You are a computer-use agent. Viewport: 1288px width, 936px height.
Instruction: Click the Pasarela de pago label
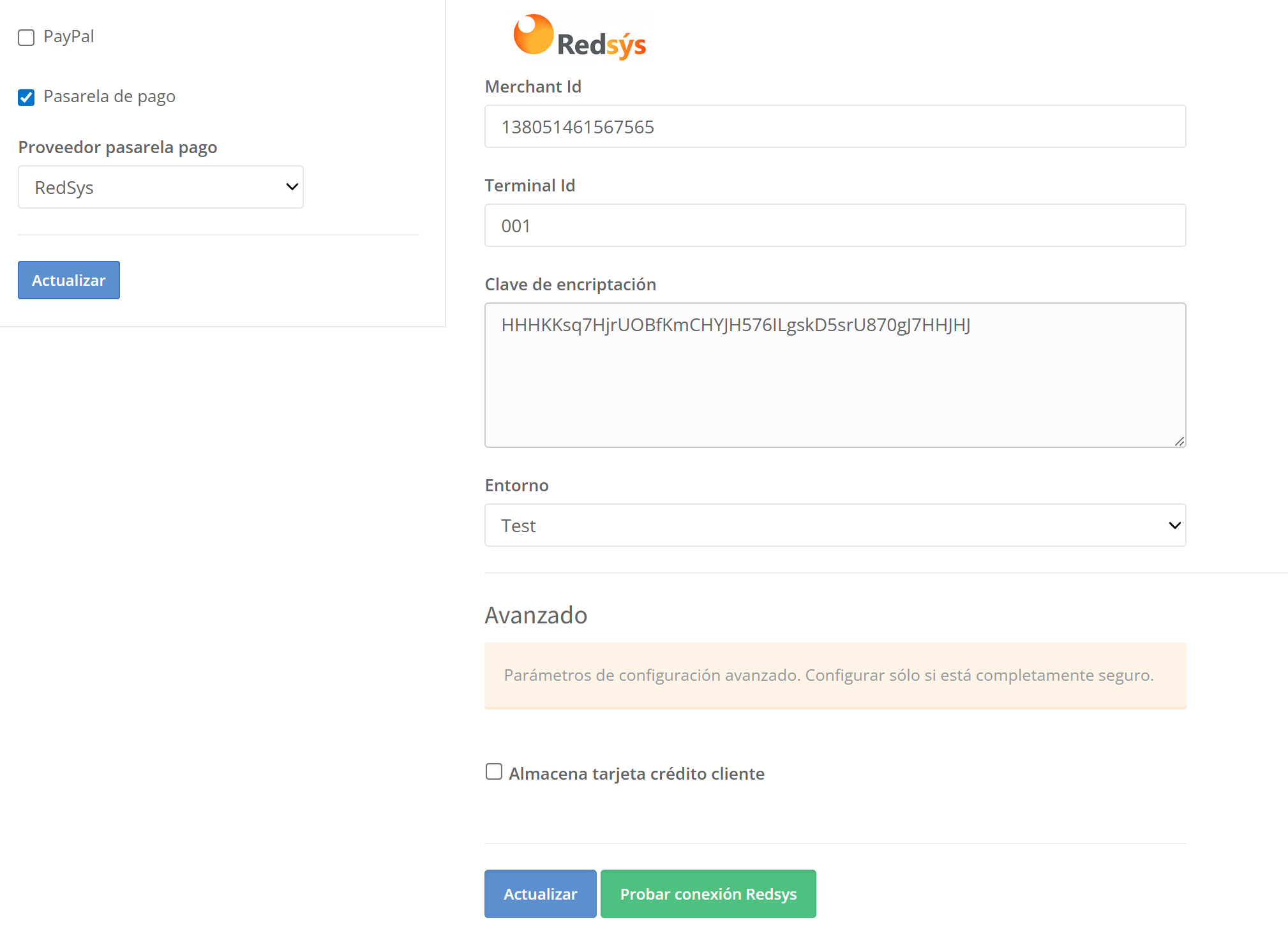point(109,96)
